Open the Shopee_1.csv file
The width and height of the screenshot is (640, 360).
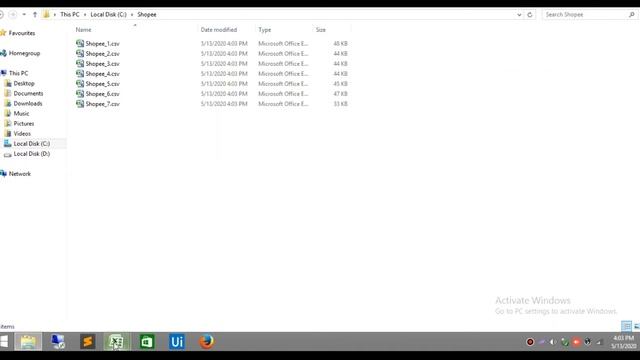coord(102,43)
